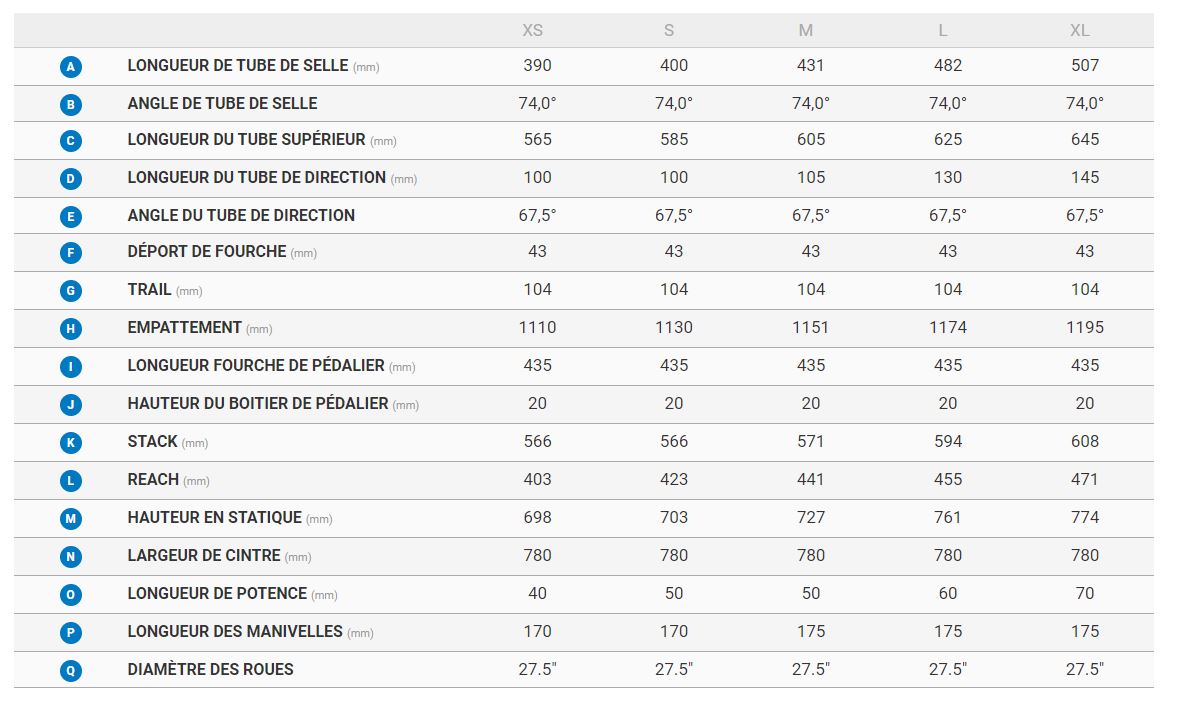The height and width of the screenshot is (711, 1183).
Task: Click the 594 stack value for L
Action: (x=947, y=441)
